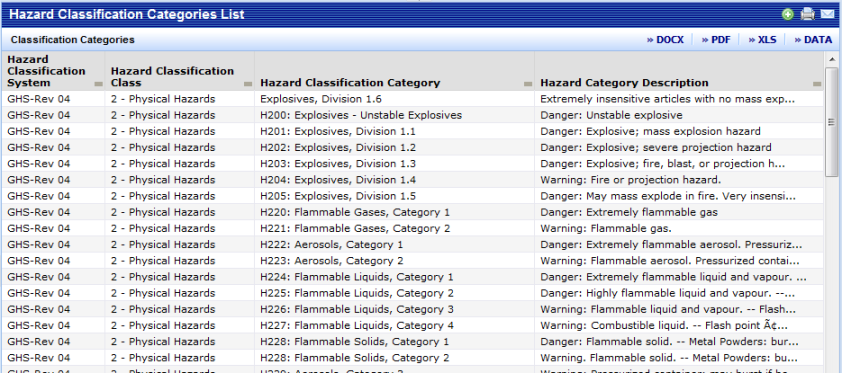The height and width of the screenshot is (373, 842).
Task: Click the green add record icon
Action: click(x=788, y=14)
